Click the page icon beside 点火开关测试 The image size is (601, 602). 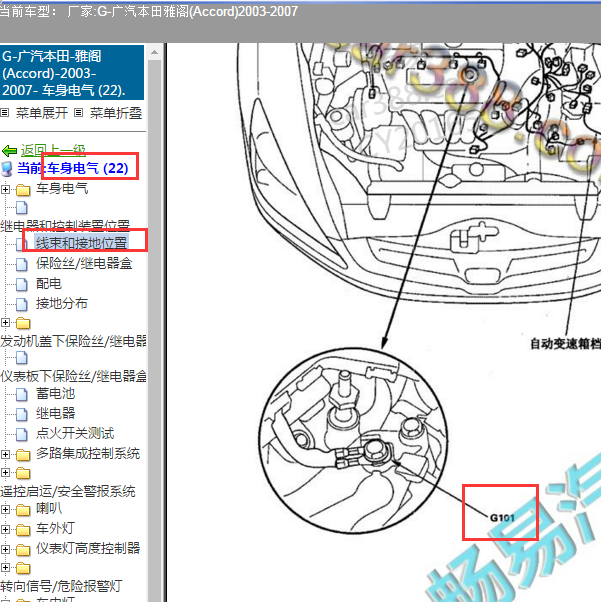click(x=22, y=434)
